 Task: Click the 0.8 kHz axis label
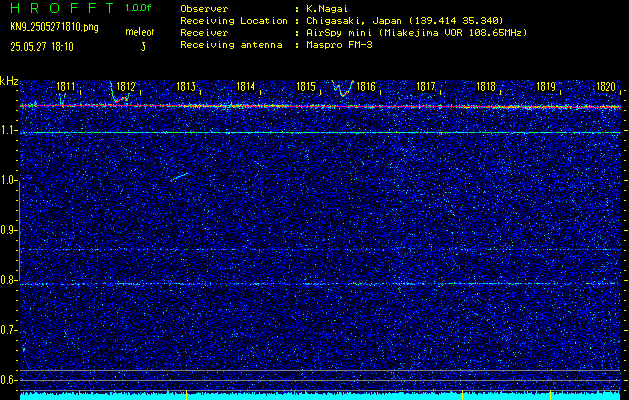(8, 280)
